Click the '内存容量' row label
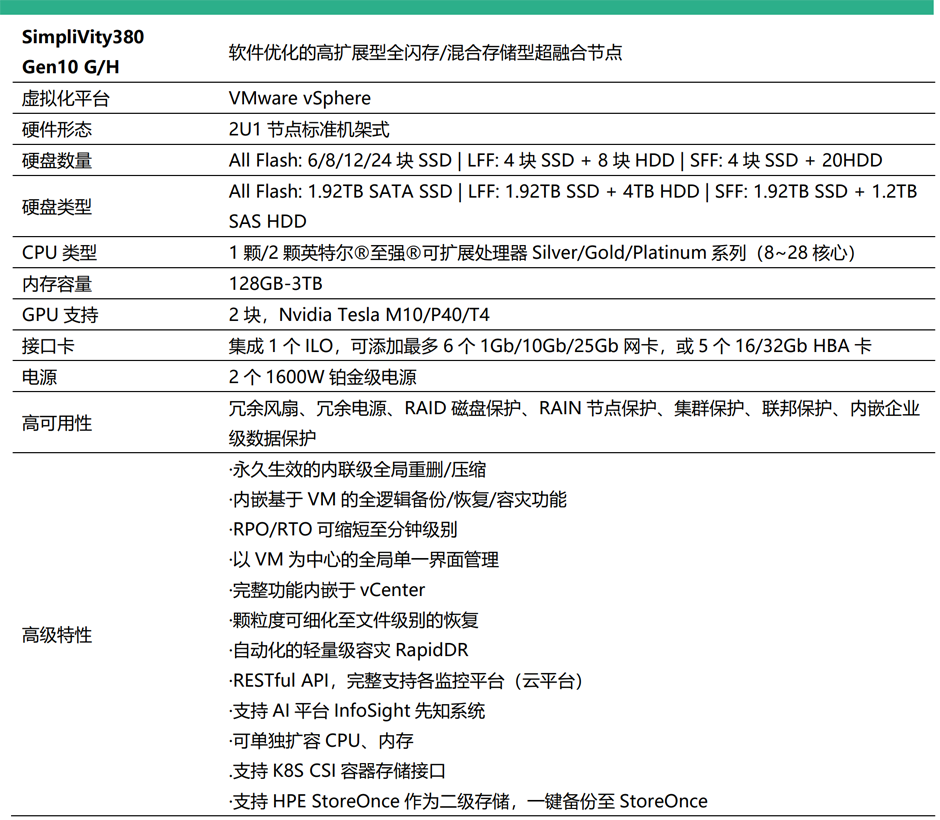Image resolution: width=940 pixels, height=820 pixels. pyautogui.click(x=57, y=284)
